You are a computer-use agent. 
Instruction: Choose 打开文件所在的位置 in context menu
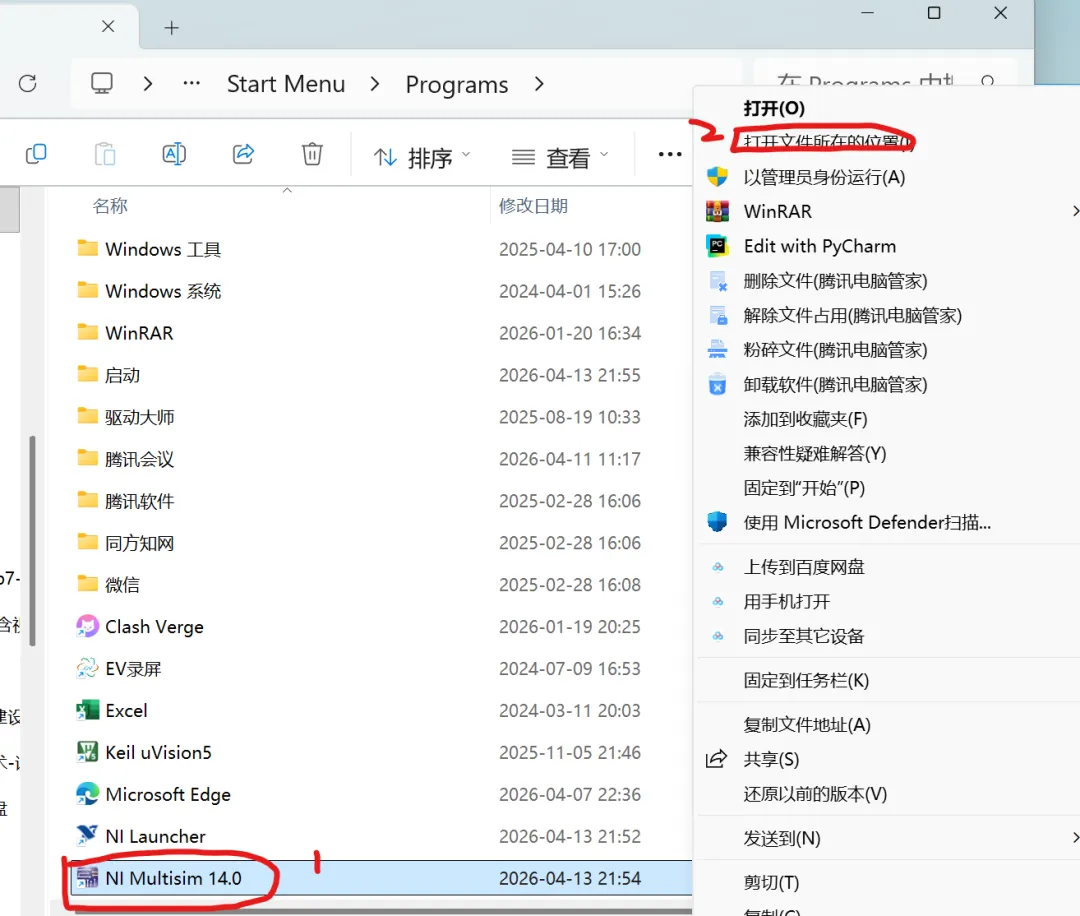pyautogui.click(x=829, y=142)
